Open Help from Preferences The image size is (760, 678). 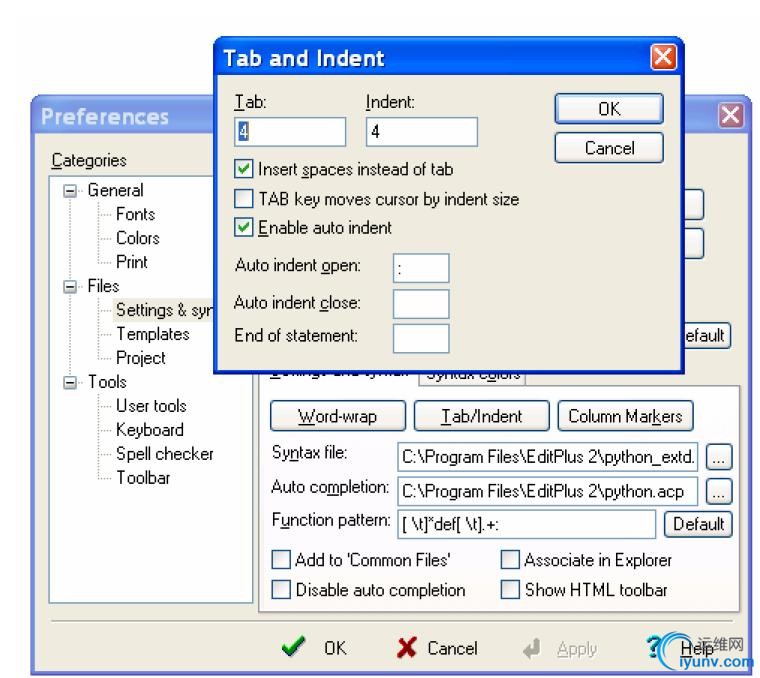tap(681, 648)
